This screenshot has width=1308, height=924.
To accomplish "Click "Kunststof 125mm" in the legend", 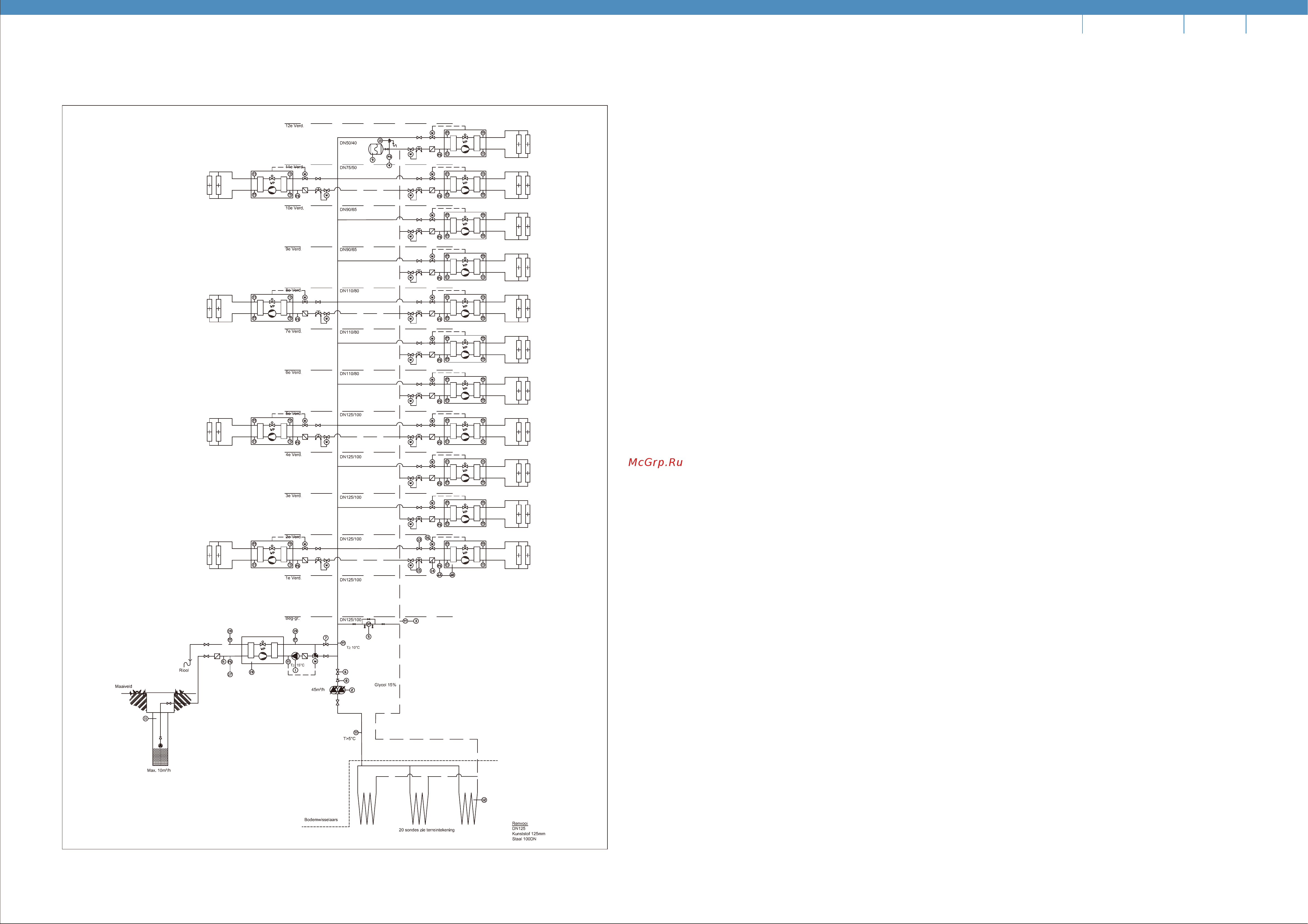I will [528, 833].
